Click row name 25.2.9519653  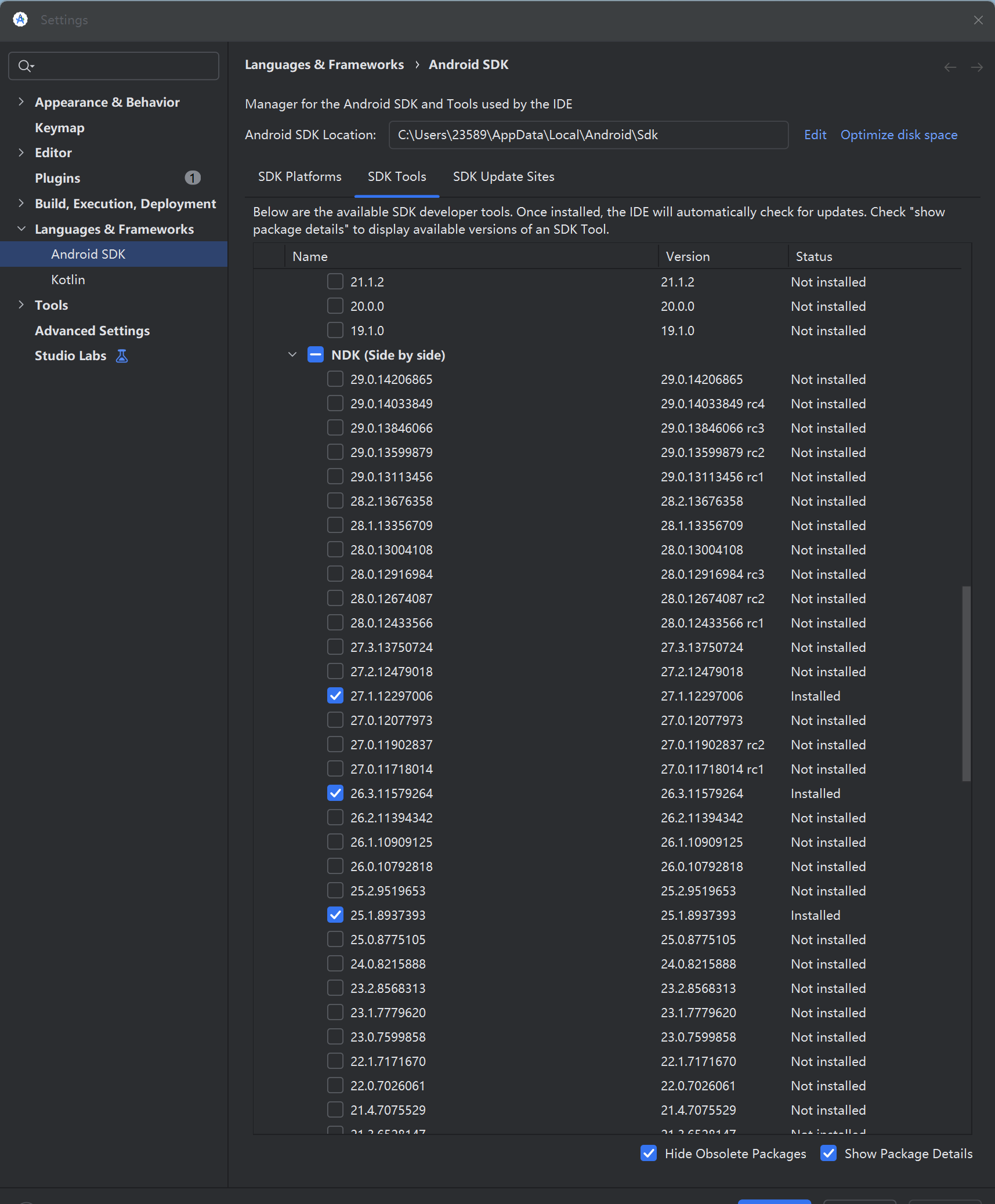pos(388,891)
